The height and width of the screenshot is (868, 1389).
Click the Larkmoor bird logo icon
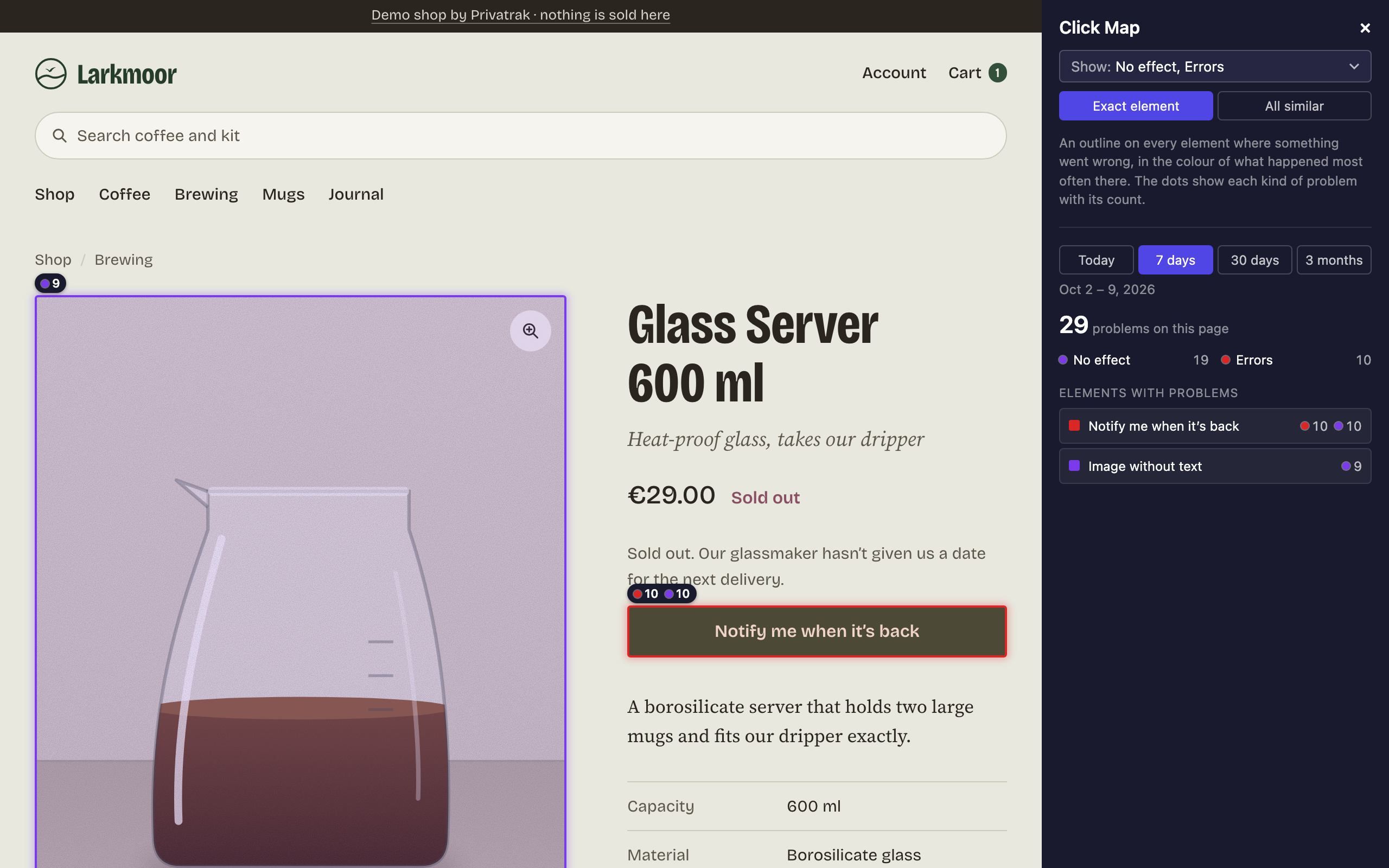[x=50, y=73]
